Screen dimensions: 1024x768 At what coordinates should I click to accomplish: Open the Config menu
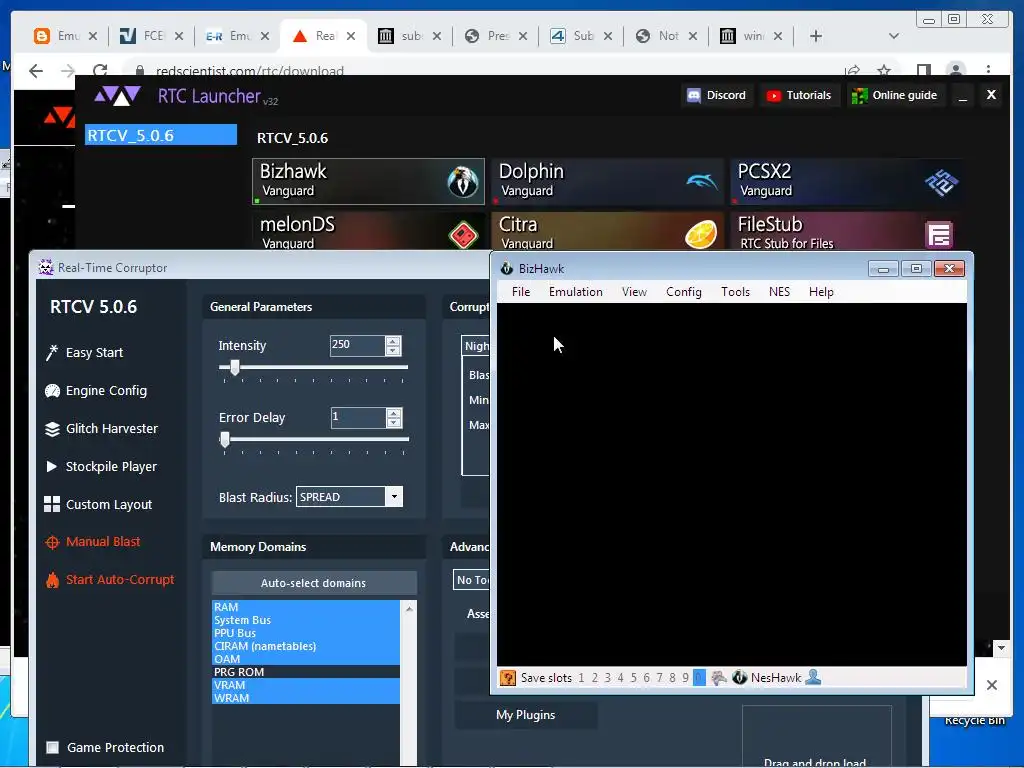684,292
